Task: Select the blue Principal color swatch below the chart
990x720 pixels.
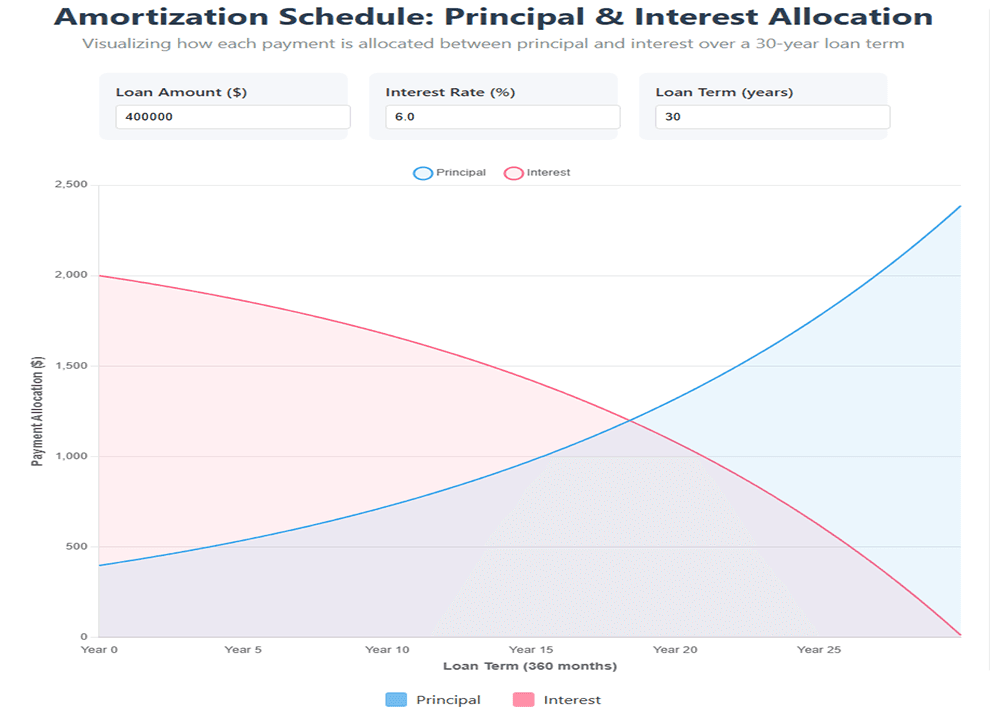Action: point(397,699)
